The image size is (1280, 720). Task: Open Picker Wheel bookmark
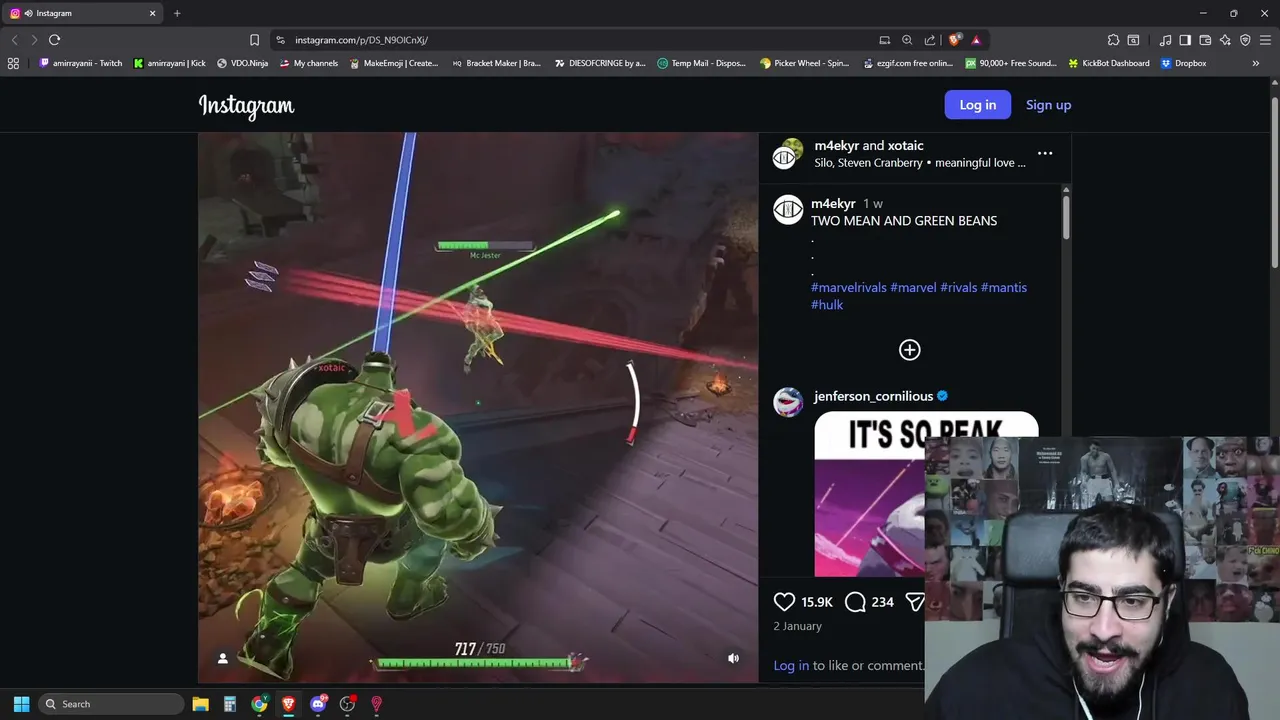click(x=804, y=63)
